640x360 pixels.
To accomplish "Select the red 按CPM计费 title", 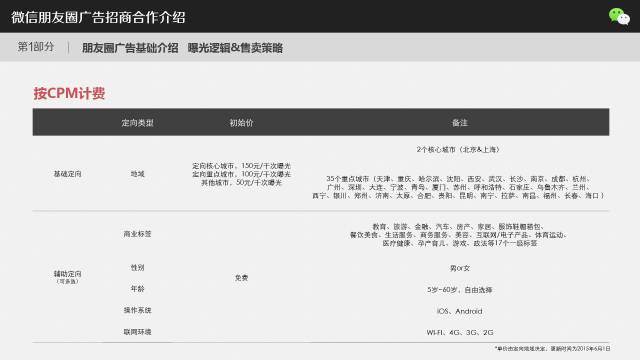I will [69, 93].
